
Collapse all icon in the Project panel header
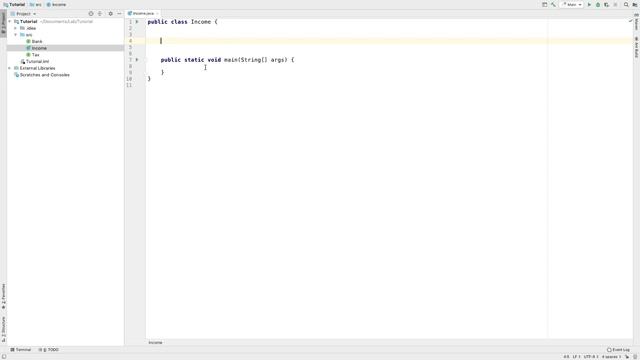(x=100, y=13)
